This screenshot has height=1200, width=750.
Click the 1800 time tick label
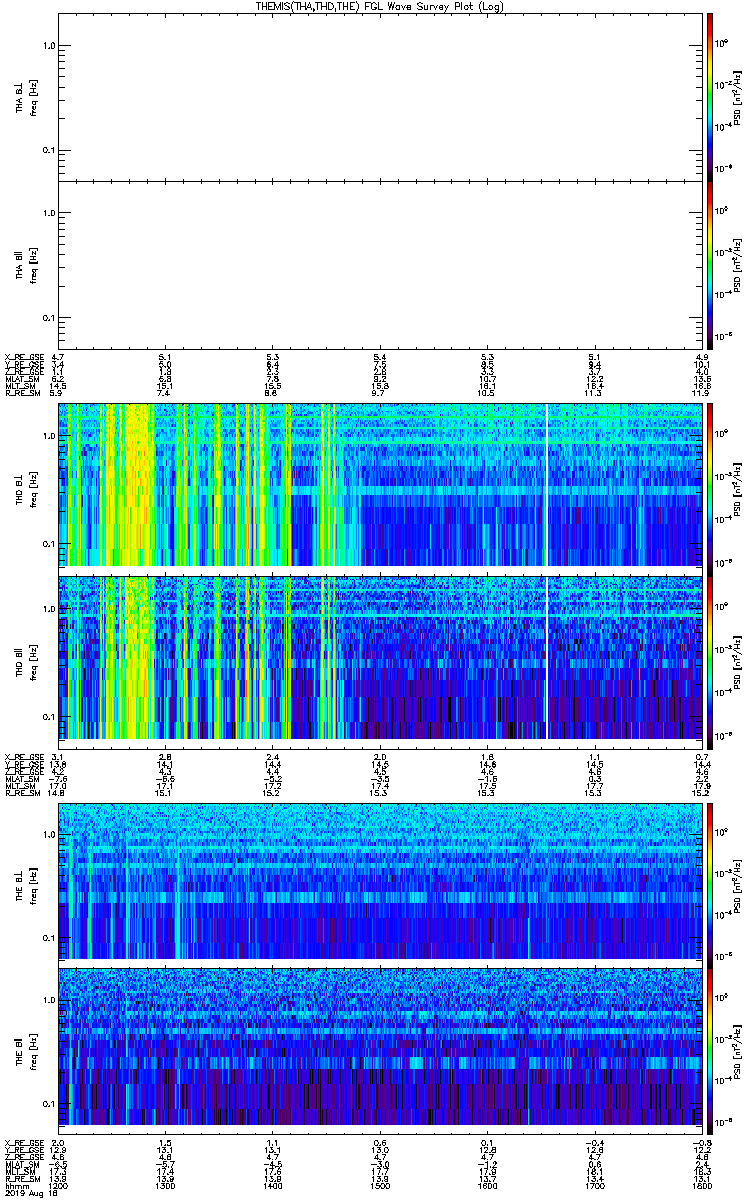701,1185
